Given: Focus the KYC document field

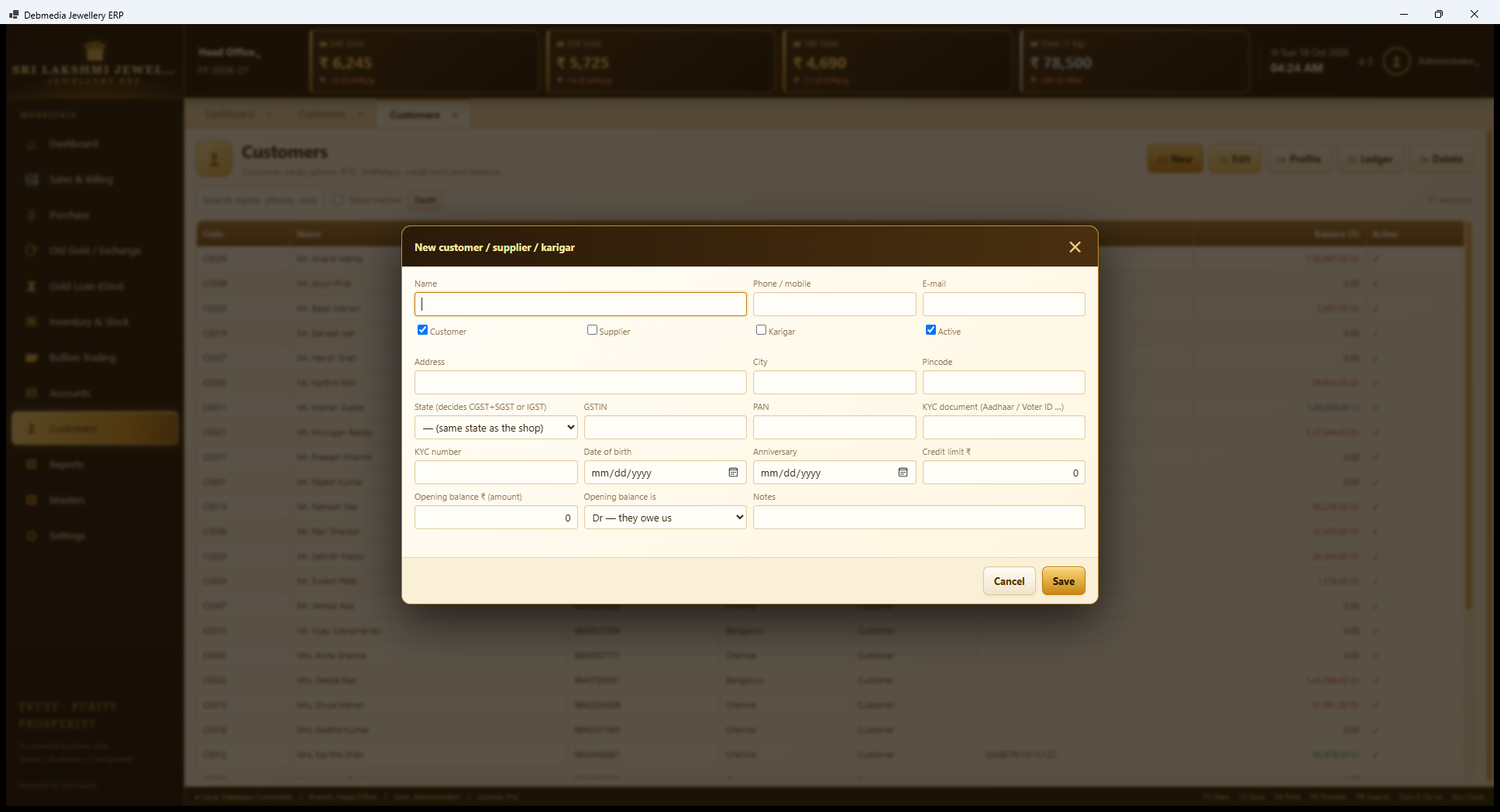Looking at the screenshot, I should tap(1003, 428).
